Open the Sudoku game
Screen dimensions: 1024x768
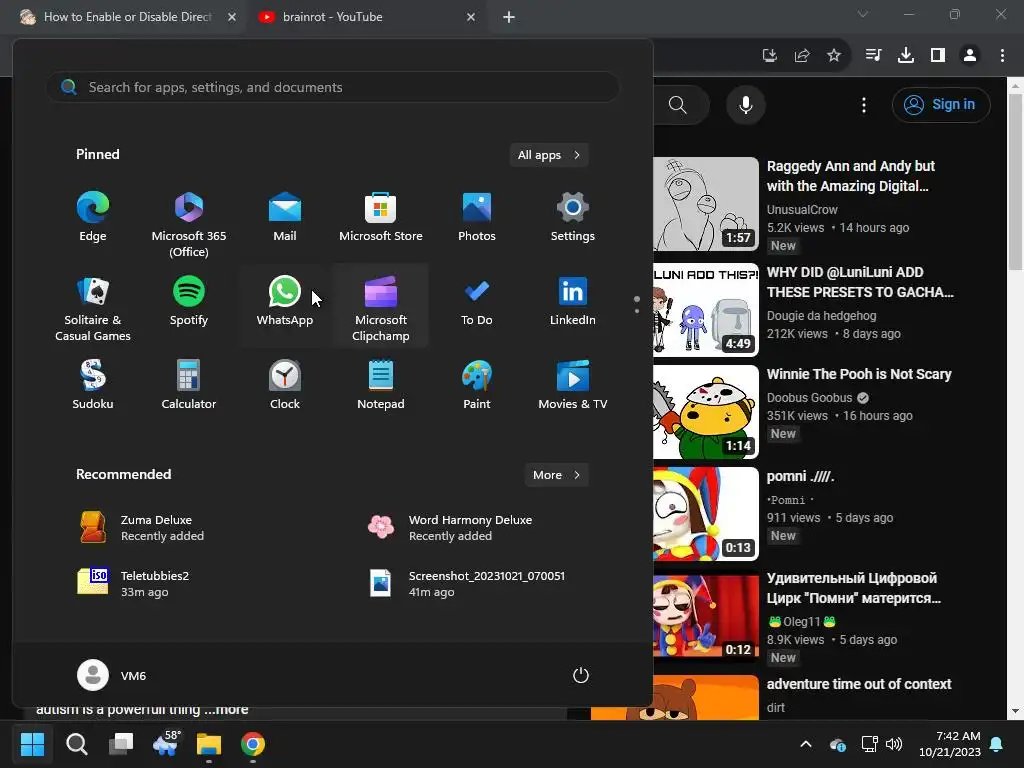tap(93, 385)
